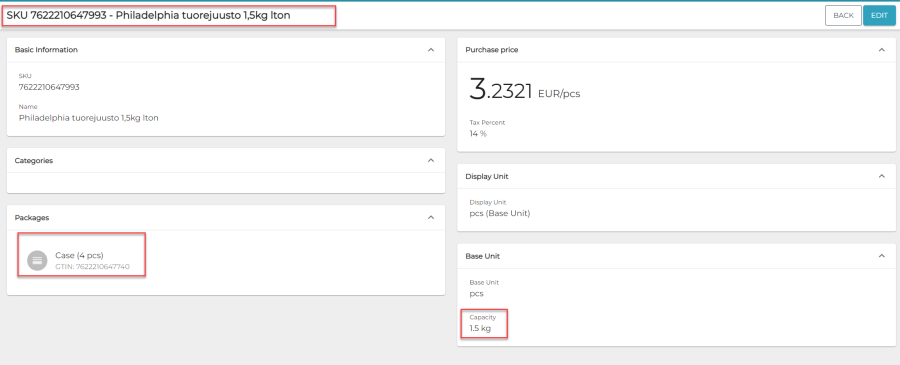
Task: Collapse the Display Unit section
Action: (x=882, y=176)
